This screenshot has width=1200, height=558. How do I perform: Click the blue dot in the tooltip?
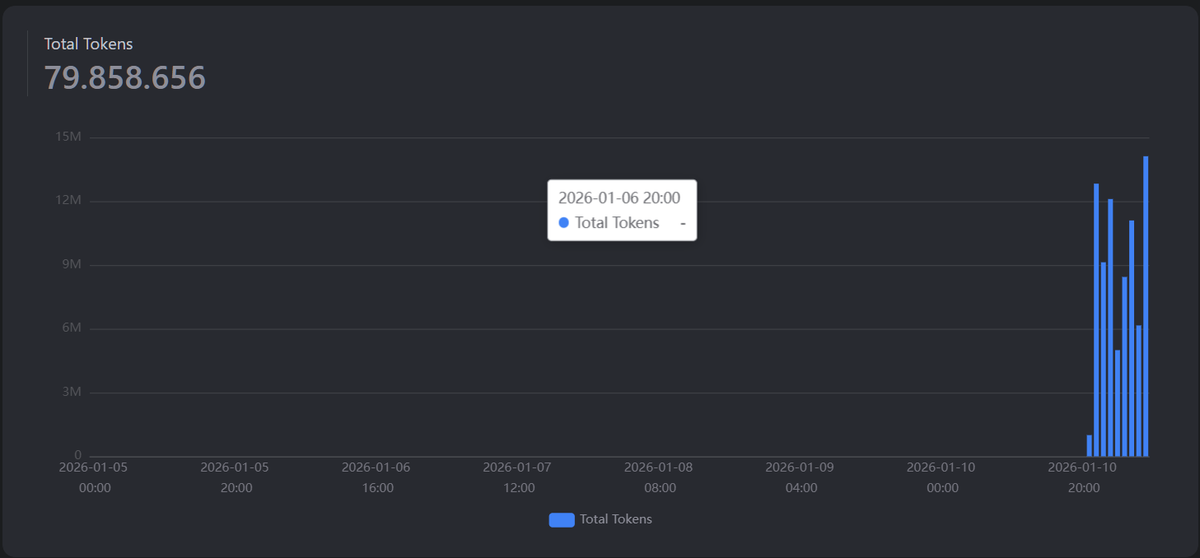pos(564,223)
